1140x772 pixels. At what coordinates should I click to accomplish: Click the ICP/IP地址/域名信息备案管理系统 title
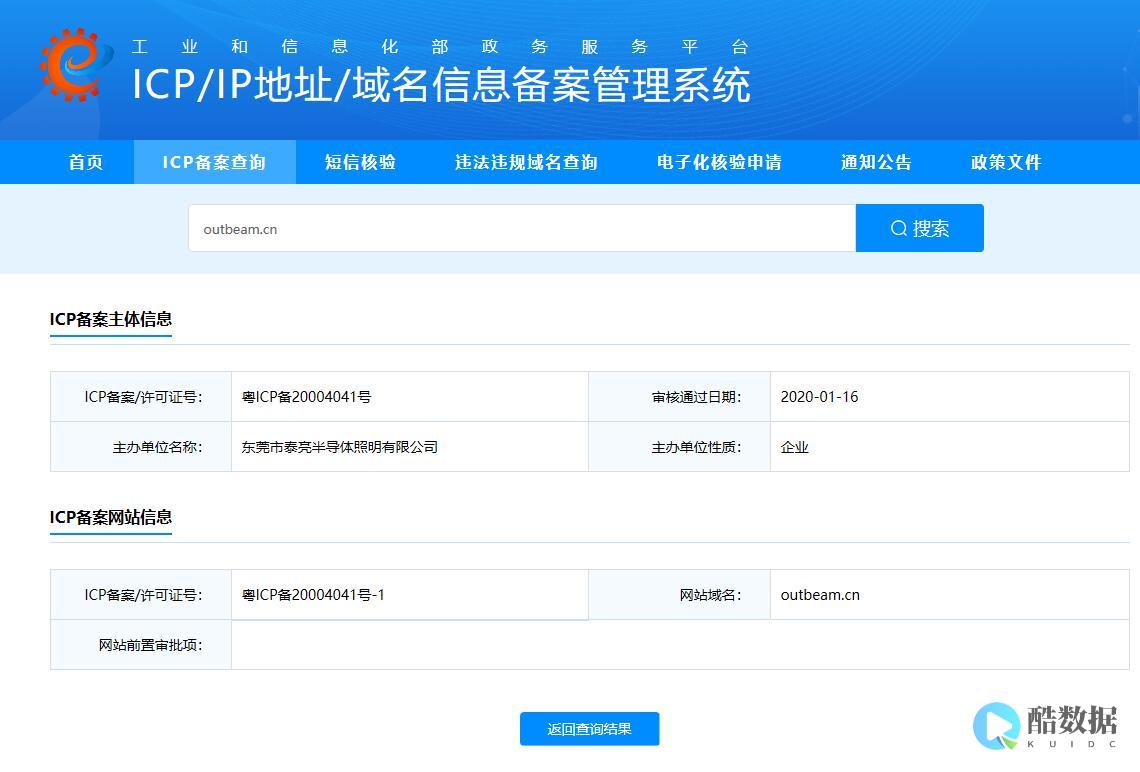tap(441, 84)
